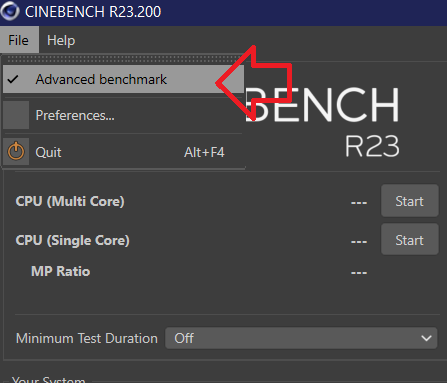Click the Off value in the duration combo box
Screen dimensions: 447x383
184,338
